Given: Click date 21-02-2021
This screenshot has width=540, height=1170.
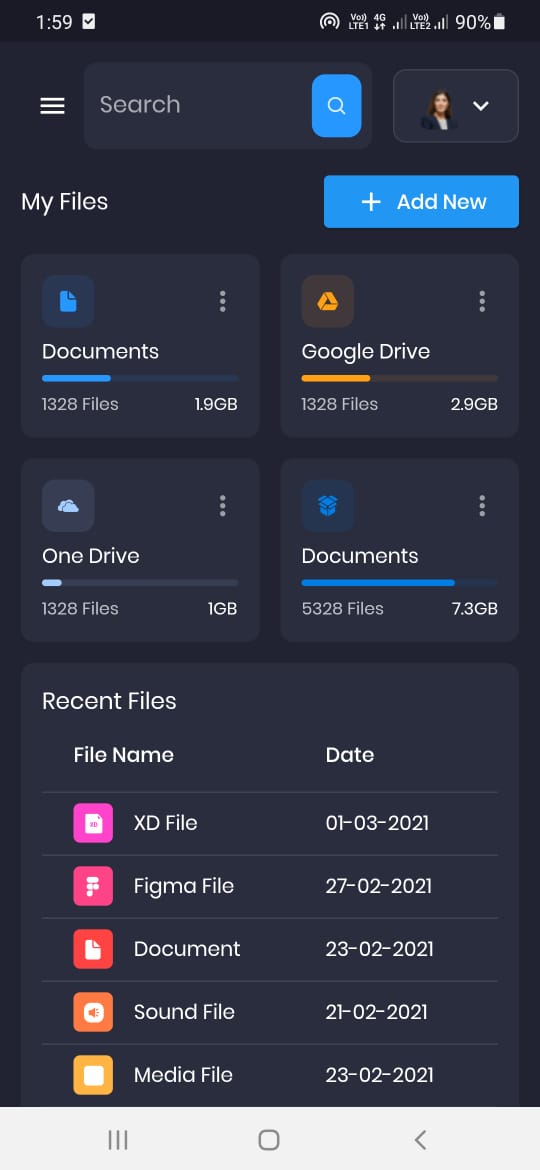Looking at the screenshot, I should pos(377,1012).
